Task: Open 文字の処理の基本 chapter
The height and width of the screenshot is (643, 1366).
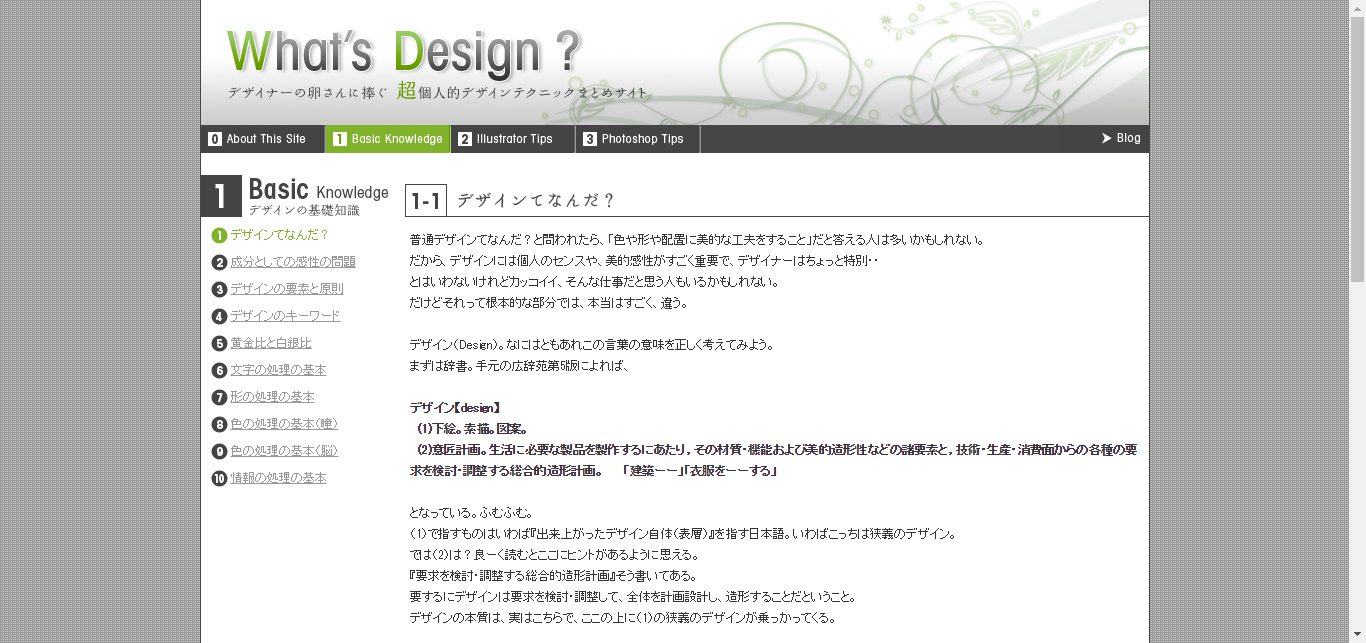Action: pos(278,370)
